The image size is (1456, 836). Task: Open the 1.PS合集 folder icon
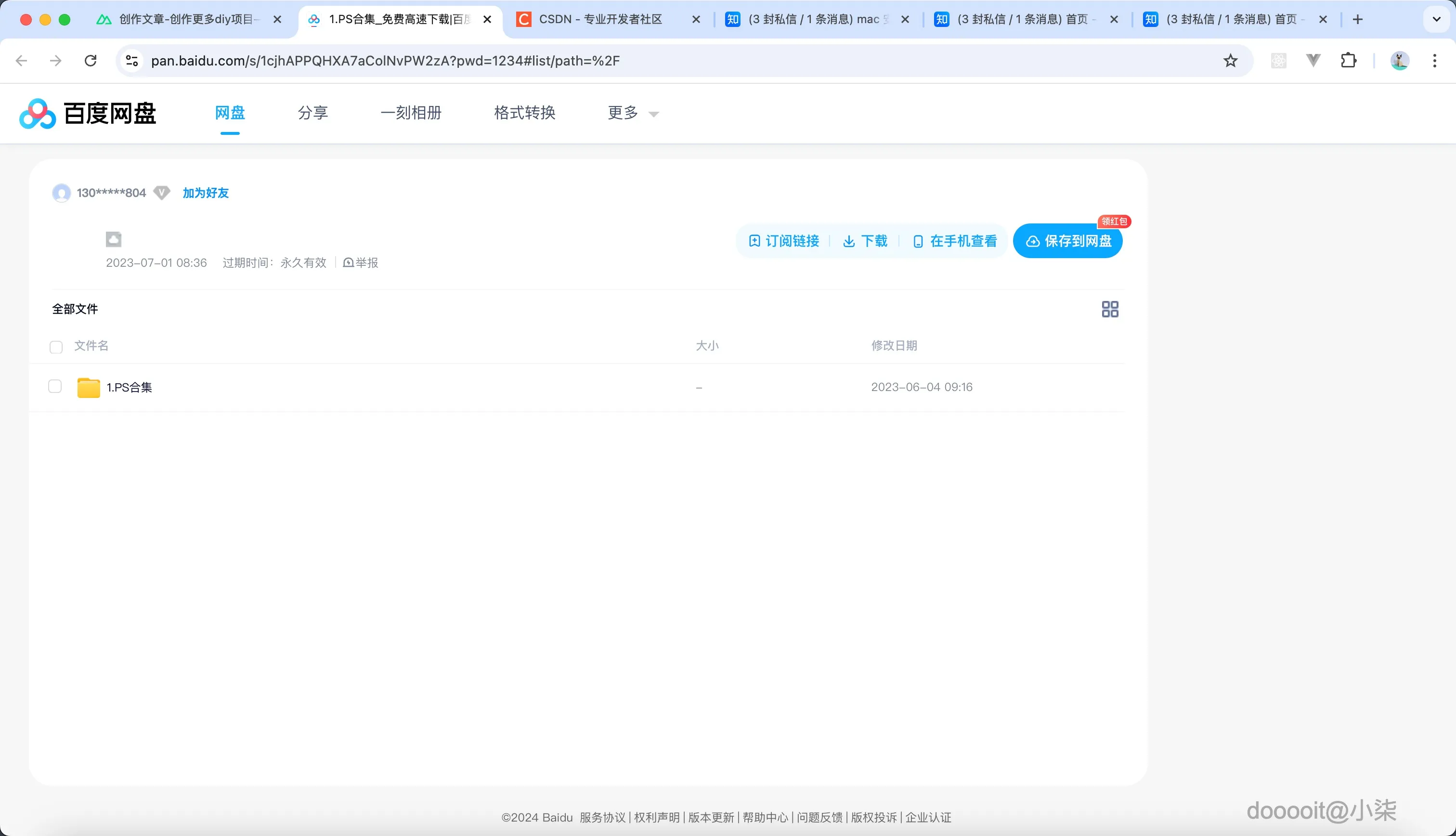point(88,387)
